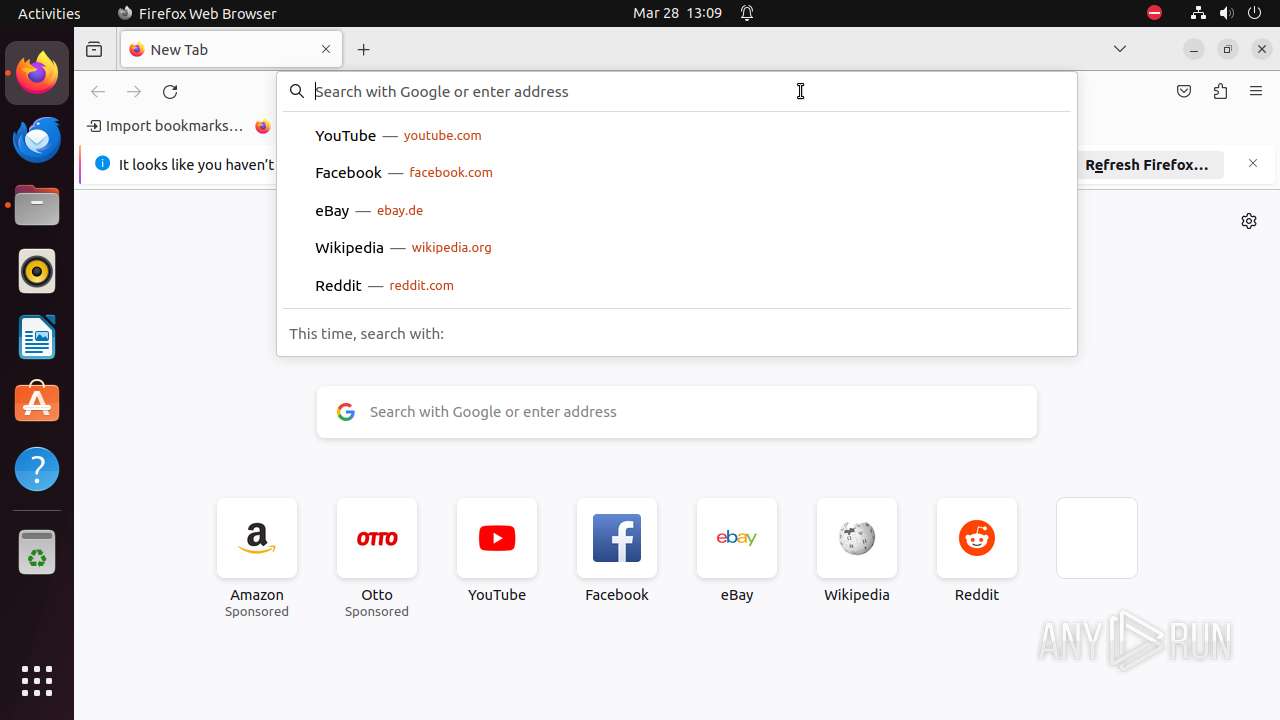Open Rhythmbox music player from dock
Screen dimensions: 1280x720
(x=37, y=271)
